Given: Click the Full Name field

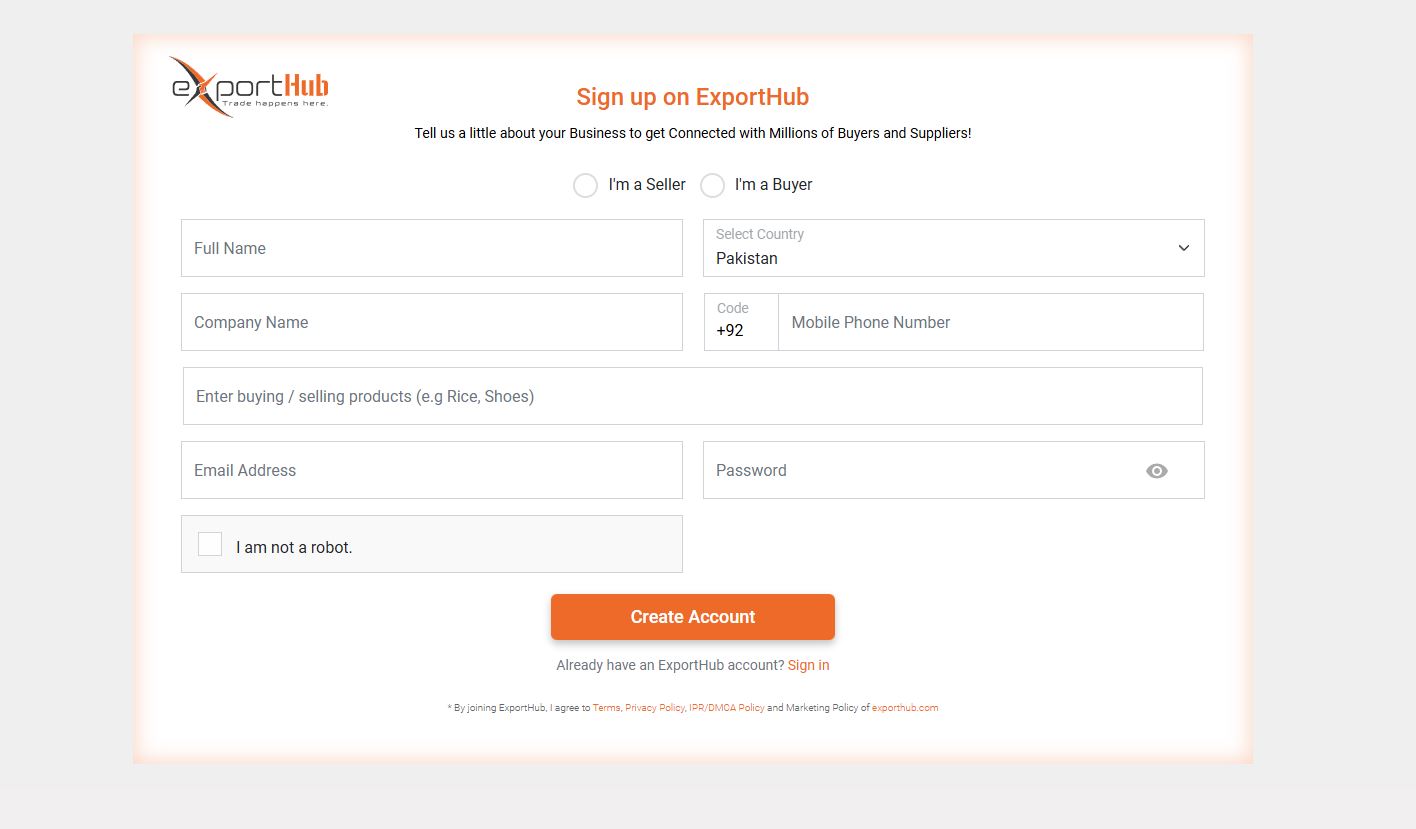Looking at the screenshot, I should pyautogui.click(x=431, y=248).
